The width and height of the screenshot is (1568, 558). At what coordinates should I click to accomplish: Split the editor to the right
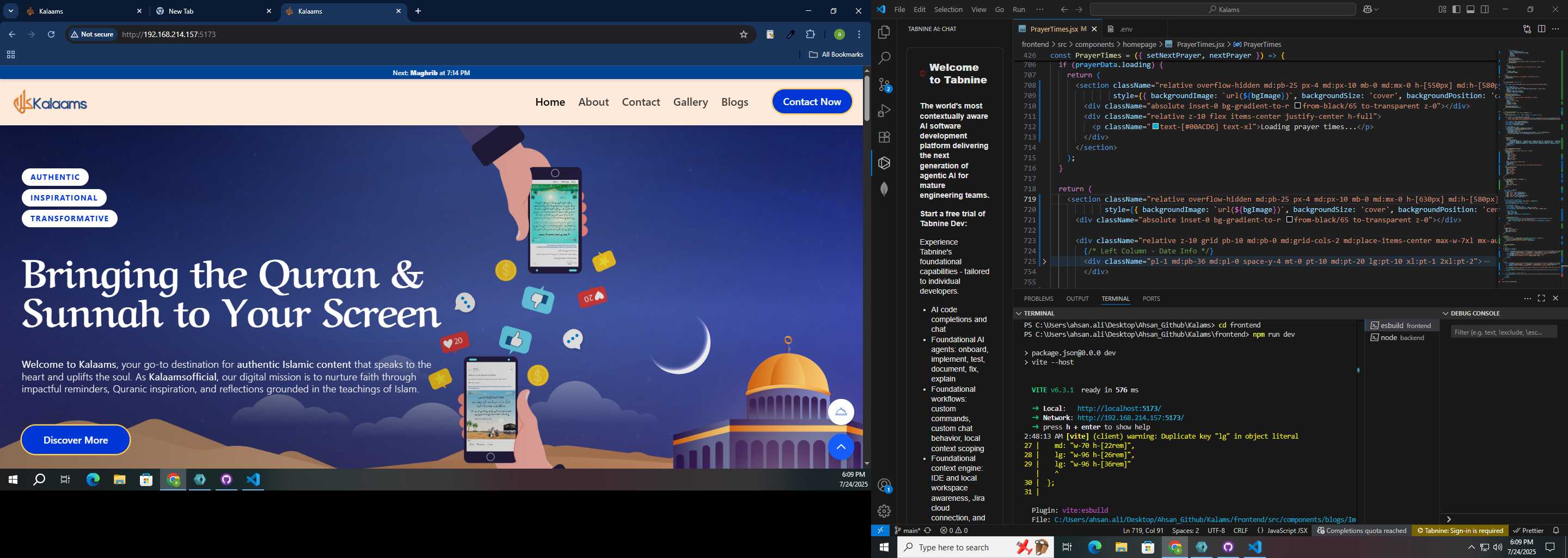point(1541,29)
